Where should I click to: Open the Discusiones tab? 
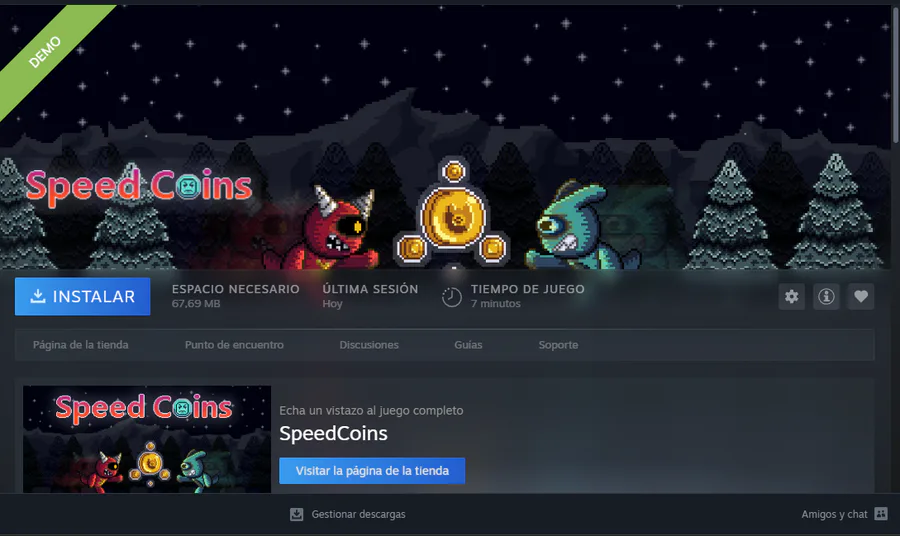369,345
